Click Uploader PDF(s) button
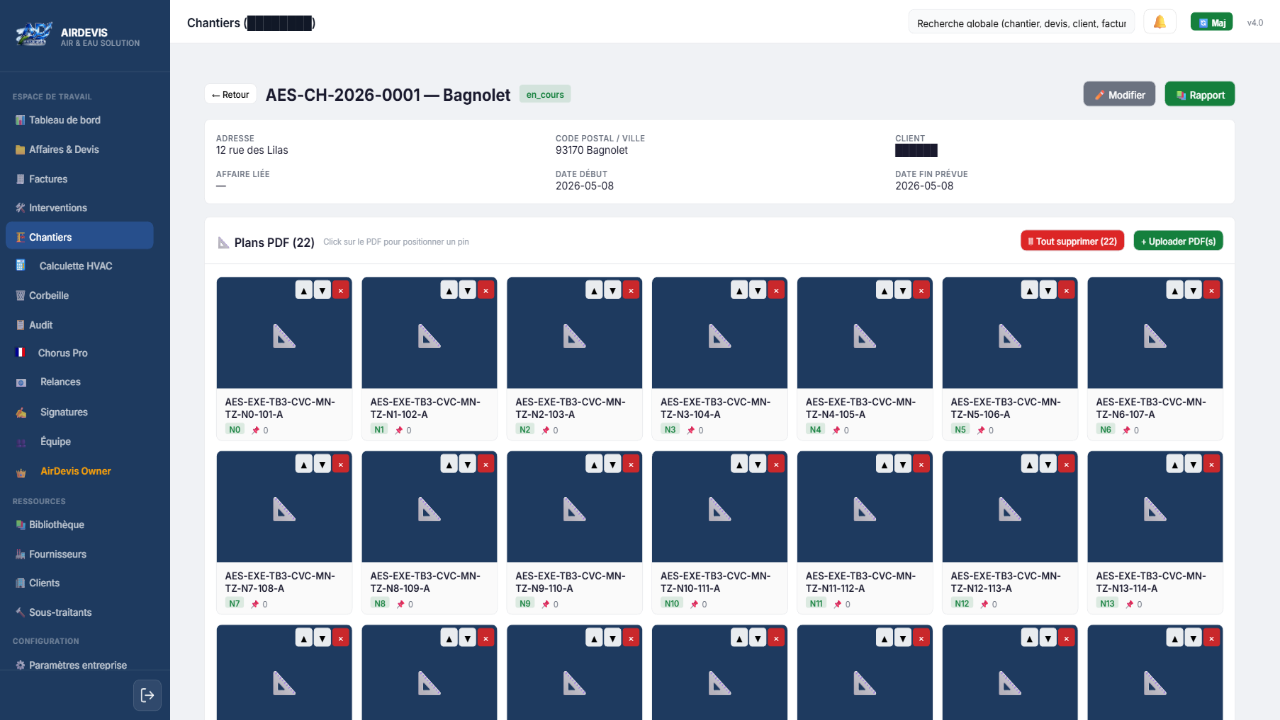 pyautogui.click(x=1178, y=241)
